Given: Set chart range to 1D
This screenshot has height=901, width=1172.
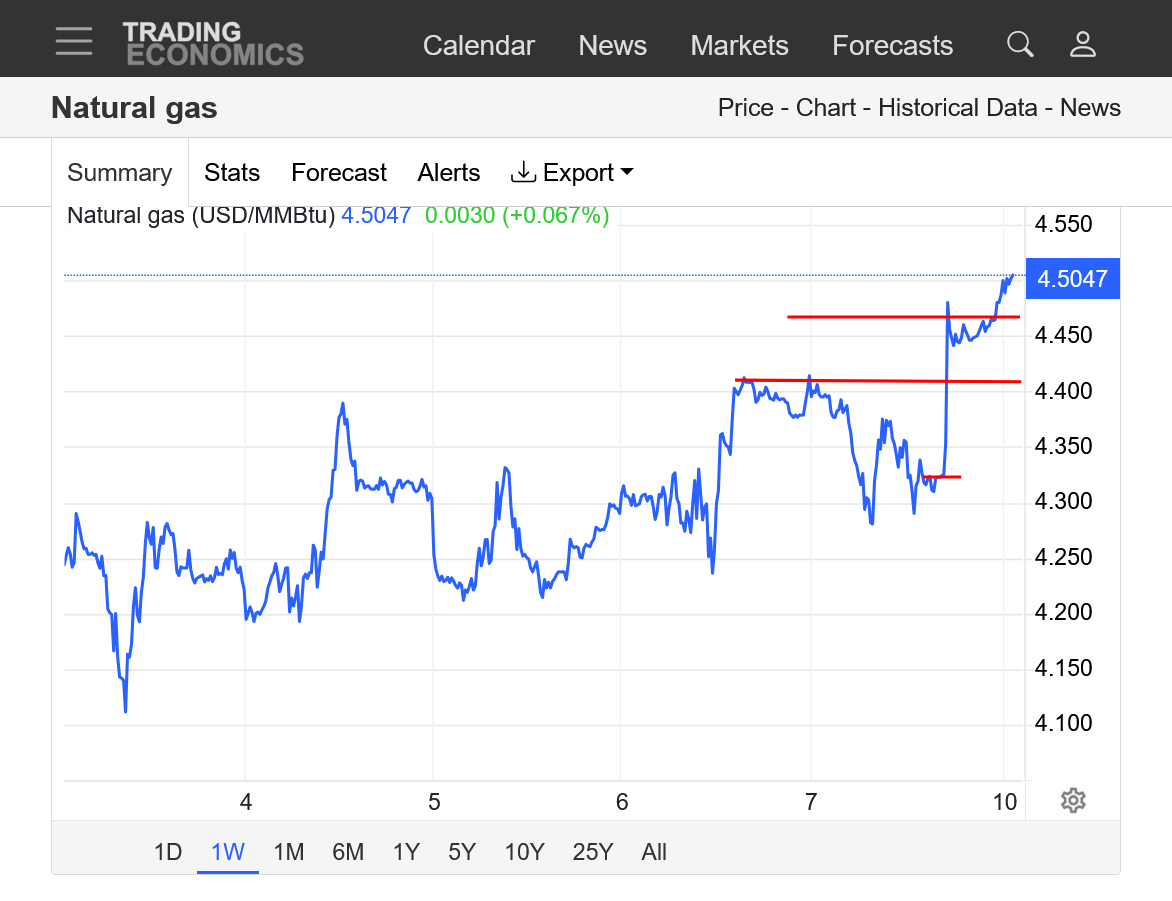Looking at the screenshot, I should click(168, 852).
